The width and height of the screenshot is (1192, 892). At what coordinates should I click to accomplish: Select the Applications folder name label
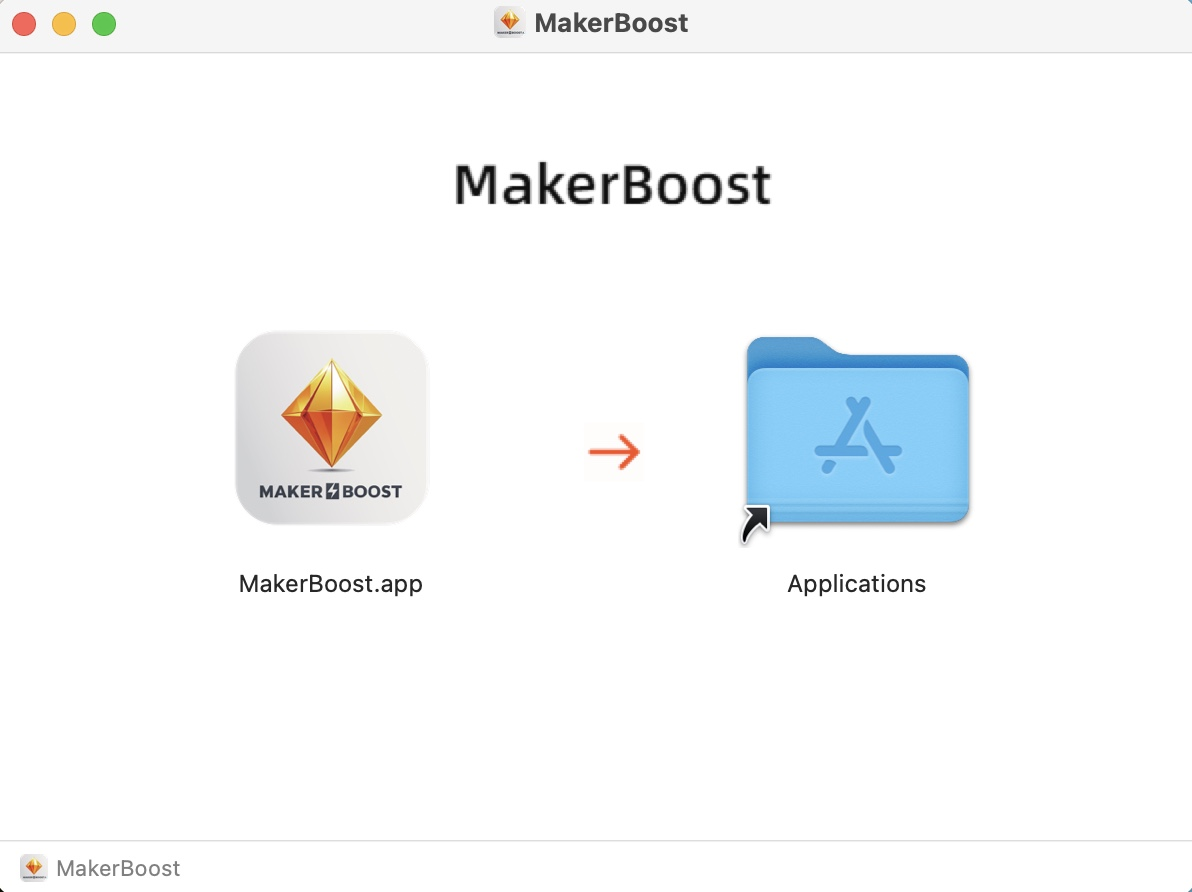[857, 584]
